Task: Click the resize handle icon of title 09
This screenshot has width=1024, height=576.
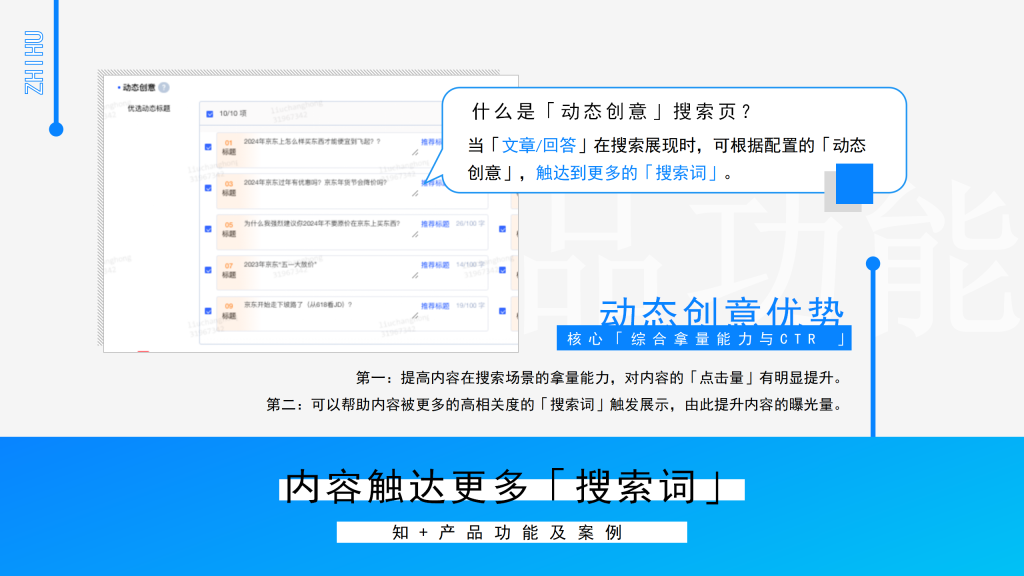Action: coord(415,316)
